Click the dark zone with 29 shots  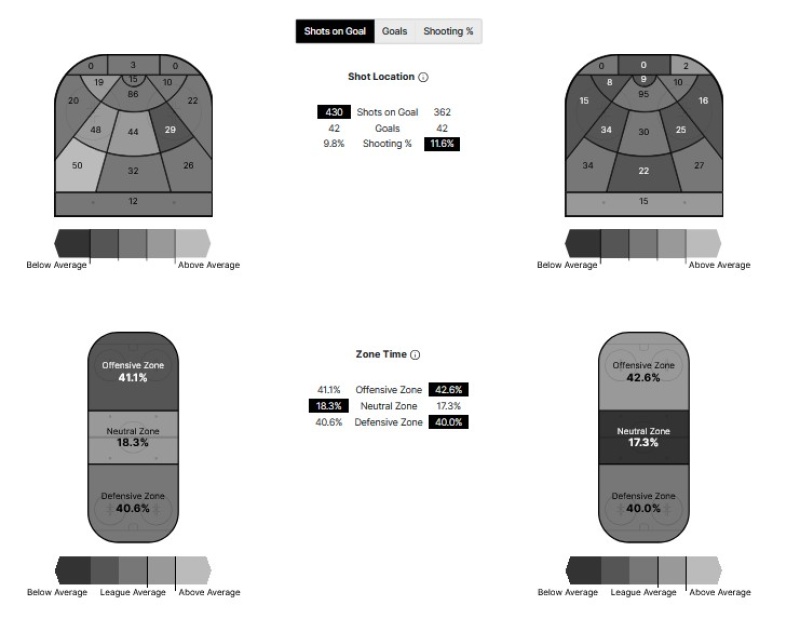tap(171, 131)
